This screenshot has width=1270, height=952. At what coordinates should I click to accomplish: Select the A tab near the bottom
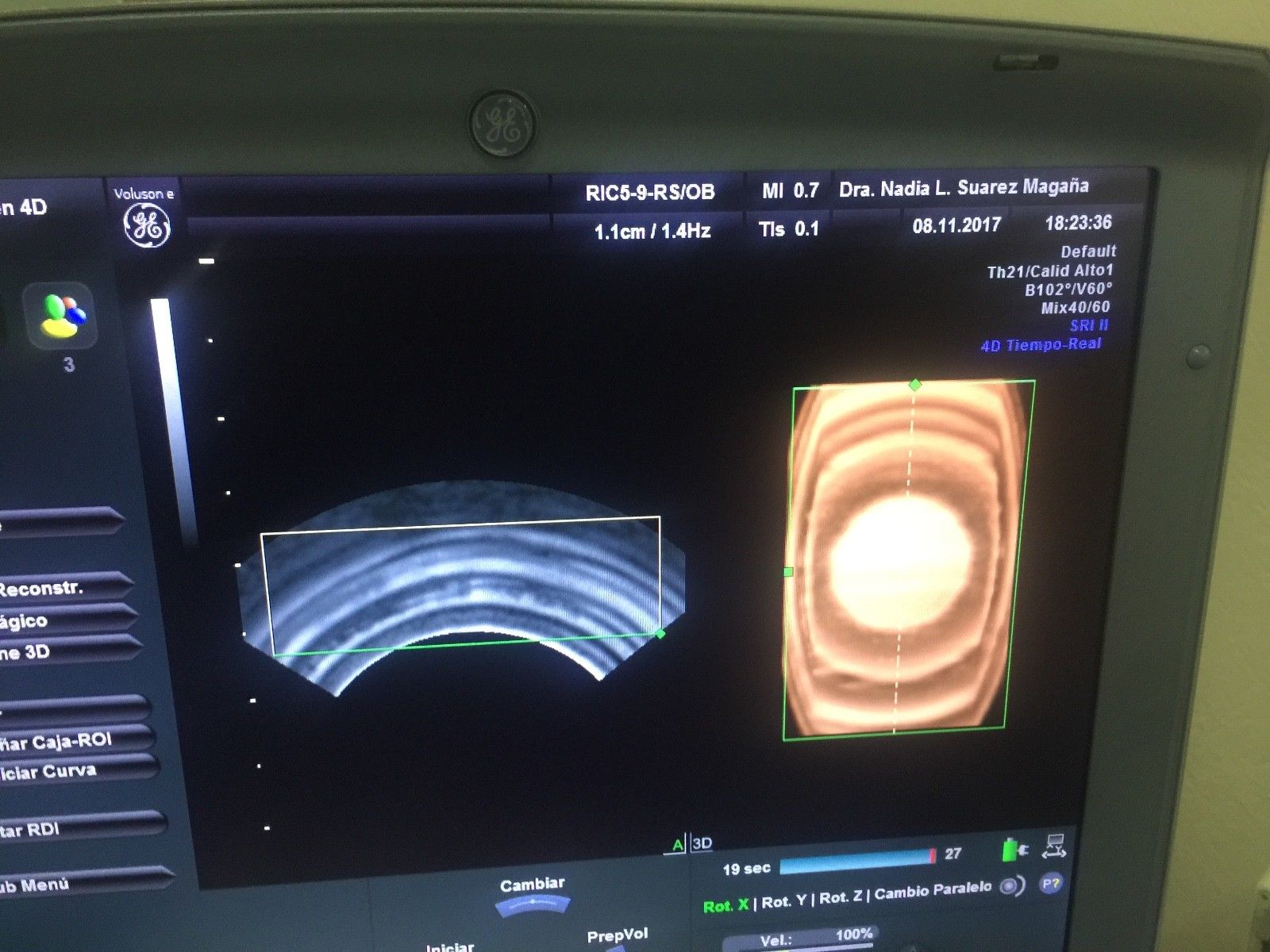(676, 845)
